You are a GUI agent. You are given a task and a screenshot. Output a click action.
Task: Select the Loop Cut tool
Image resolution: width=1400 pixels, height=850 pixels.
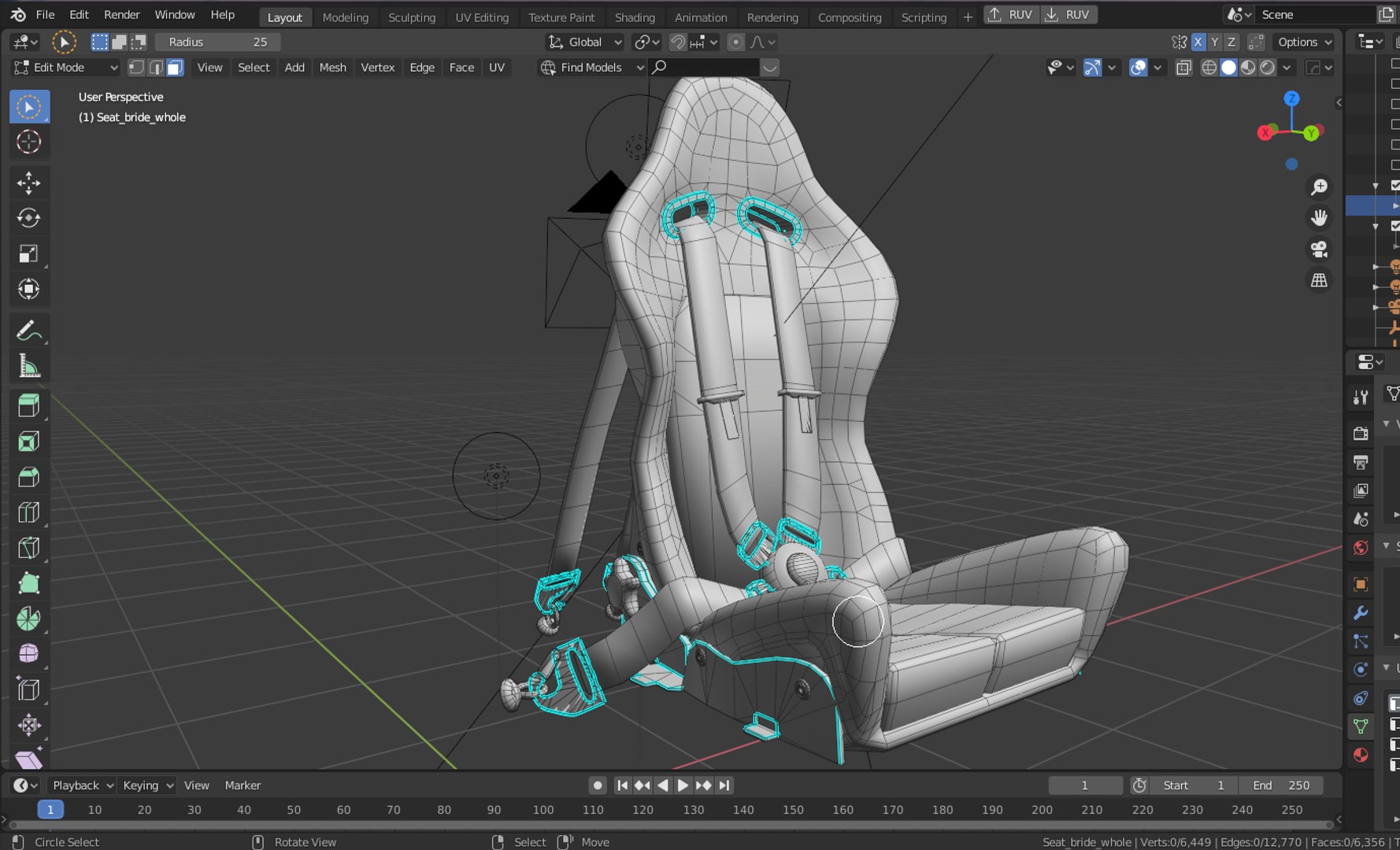tap(29, 512)
